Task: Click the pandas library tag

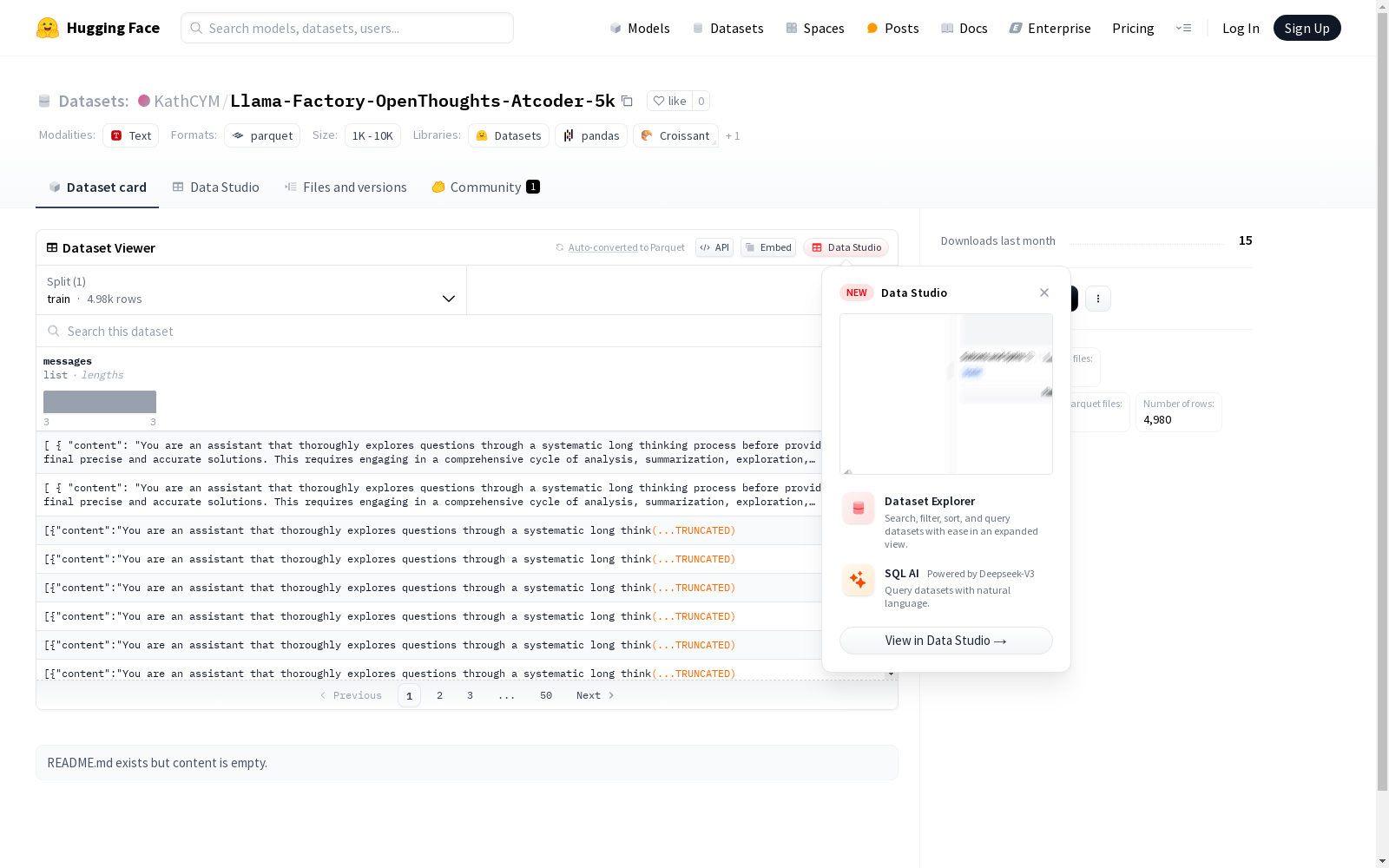Action: click(591, 135)
